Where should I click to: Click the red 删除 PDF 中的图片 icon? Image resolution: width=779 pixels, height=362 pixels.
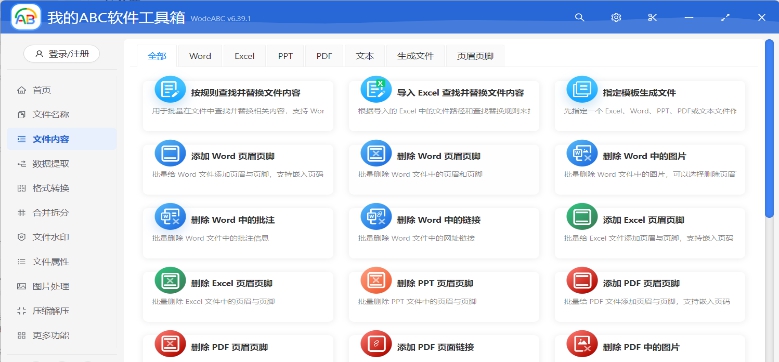pyautogui.click(x=582, y=344)
